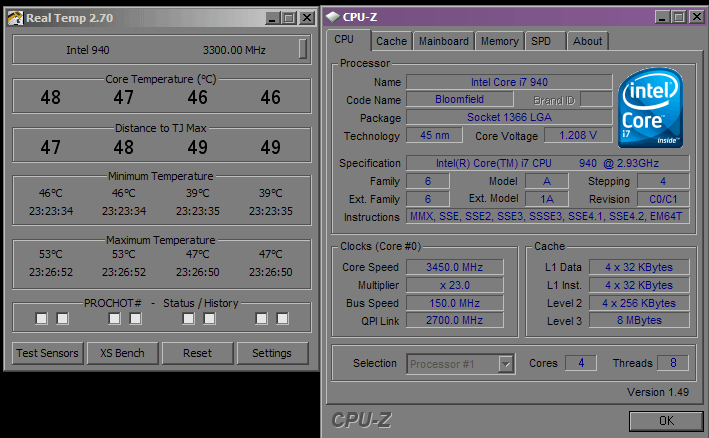Open the Memory tab
This screenshot has width=709, height=438.
pyautogui.click(x=500, y=41)
